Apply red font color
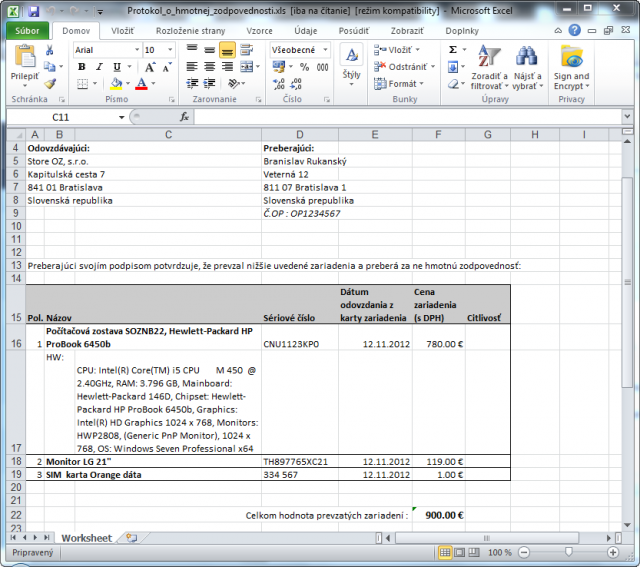 (x=141, y=84)
